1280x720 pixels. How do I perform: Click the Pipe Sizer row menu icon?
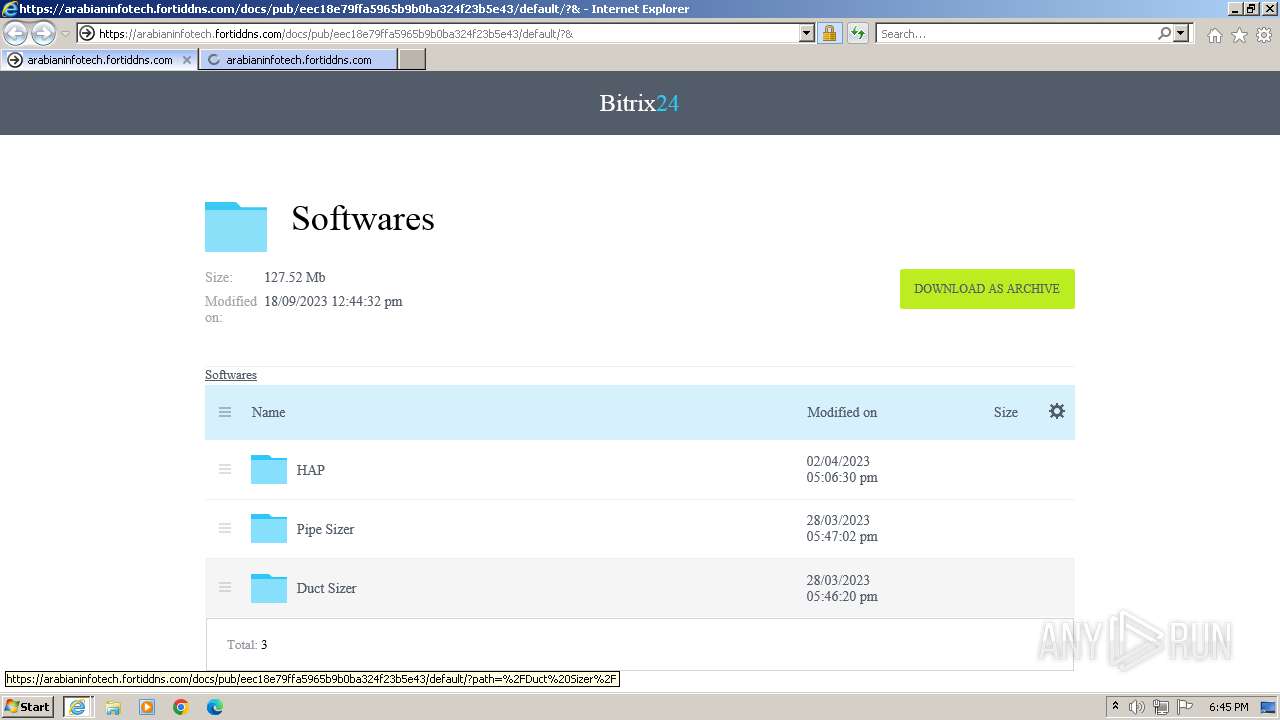[225, 528]
